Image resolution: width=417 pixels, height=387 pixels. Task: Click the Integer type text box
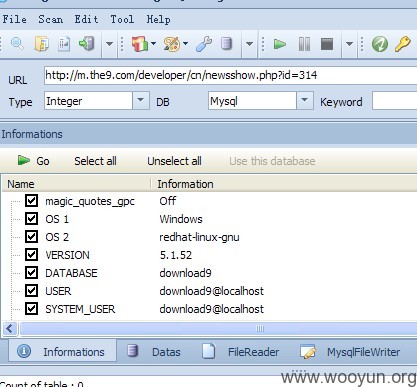pyautogui.click(x=88, y=101)
